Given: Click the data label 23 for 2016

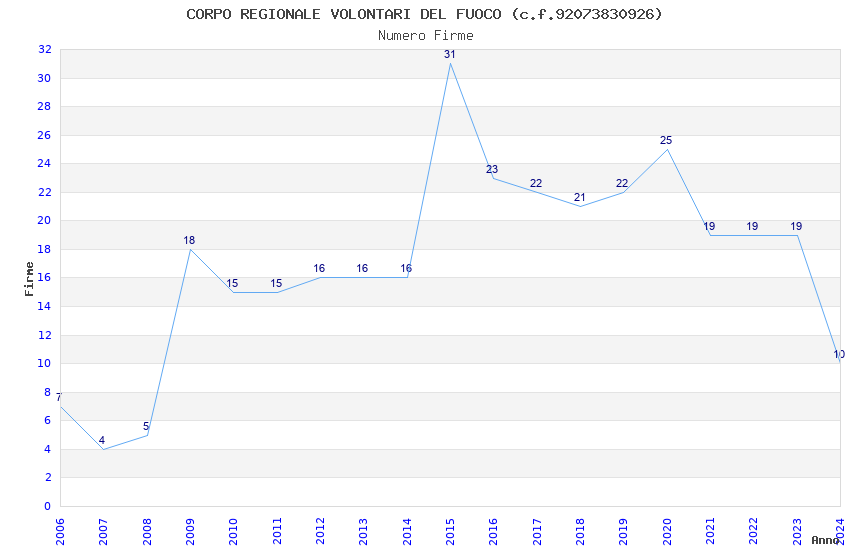Looking at the screenshot, I should coord(492,169).
